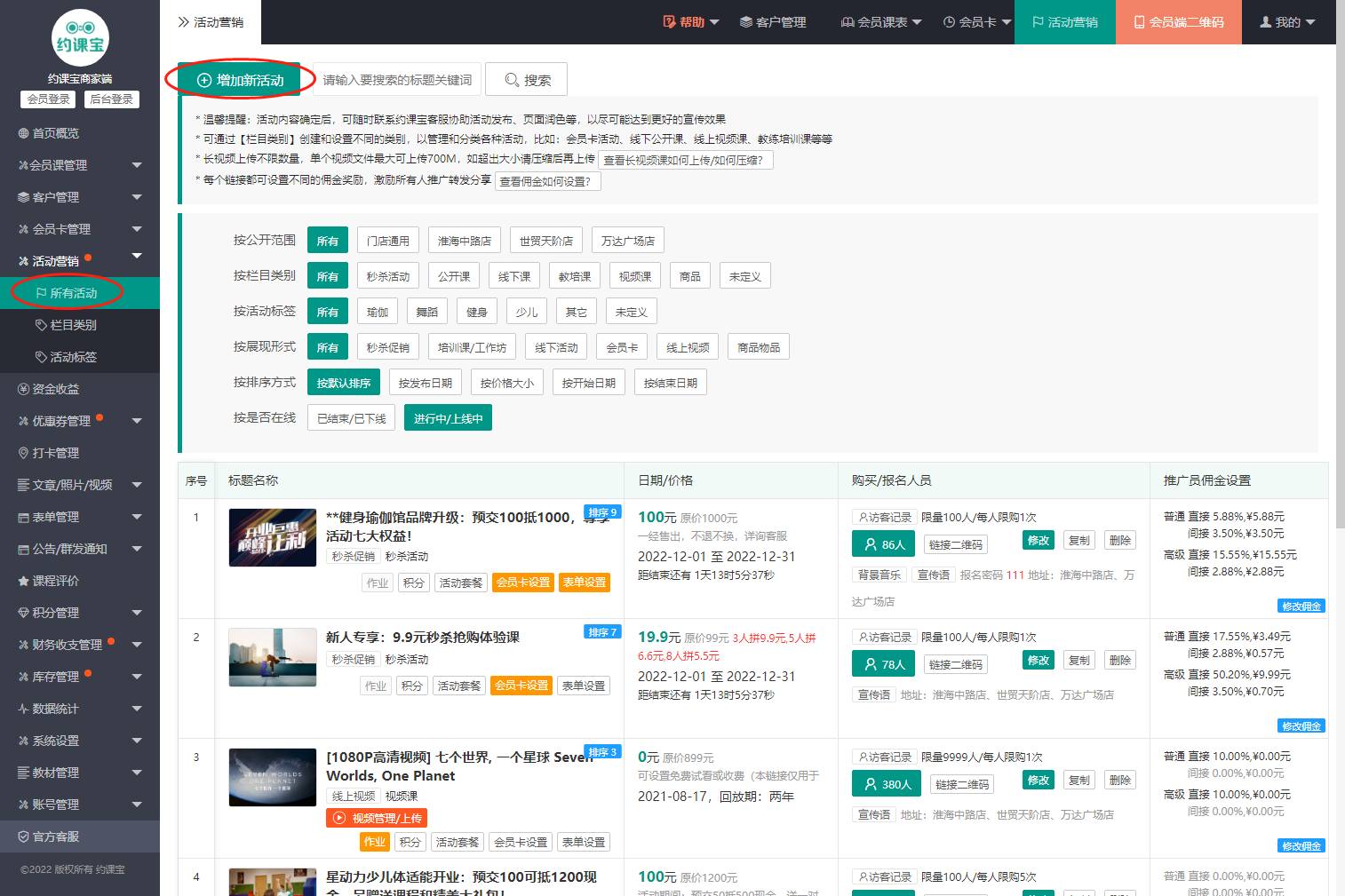Select 进行中/上线中 filter
The height and width of the screenshot is (896, 1345).
pos(449,418)
